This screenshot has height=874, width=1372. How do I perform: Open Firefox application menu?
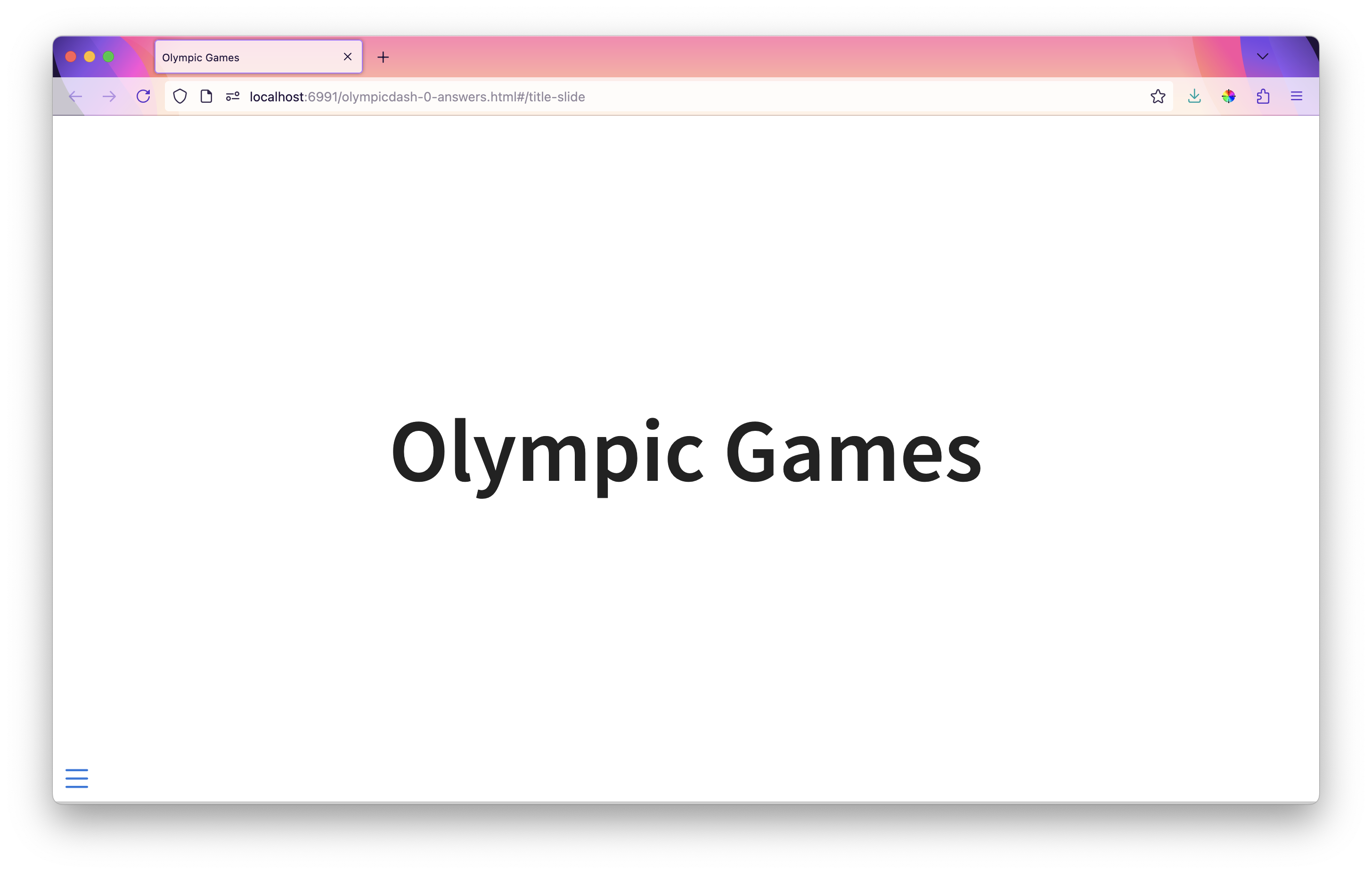click(x=1296, y=96)
